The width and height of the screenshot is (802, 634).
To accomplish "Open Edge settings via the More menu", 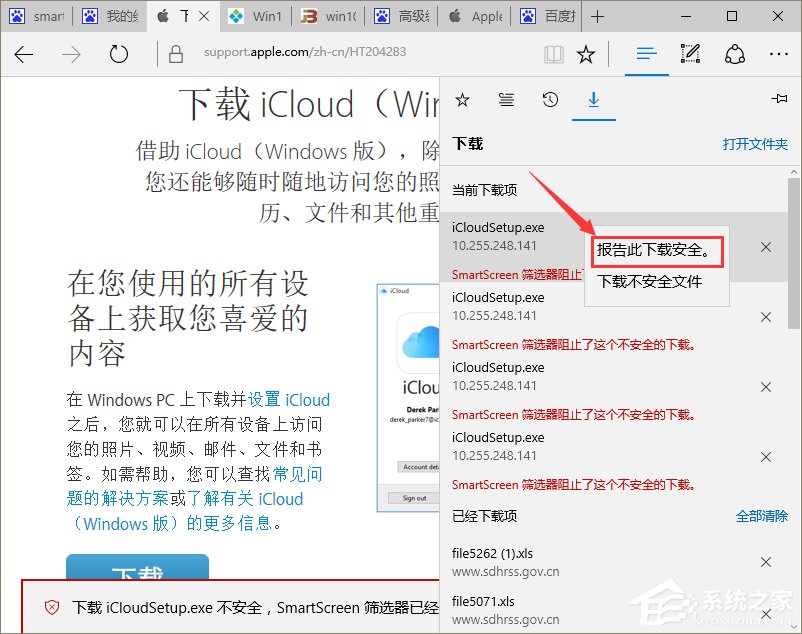I will pyautogui.click(x=779, y=54).
